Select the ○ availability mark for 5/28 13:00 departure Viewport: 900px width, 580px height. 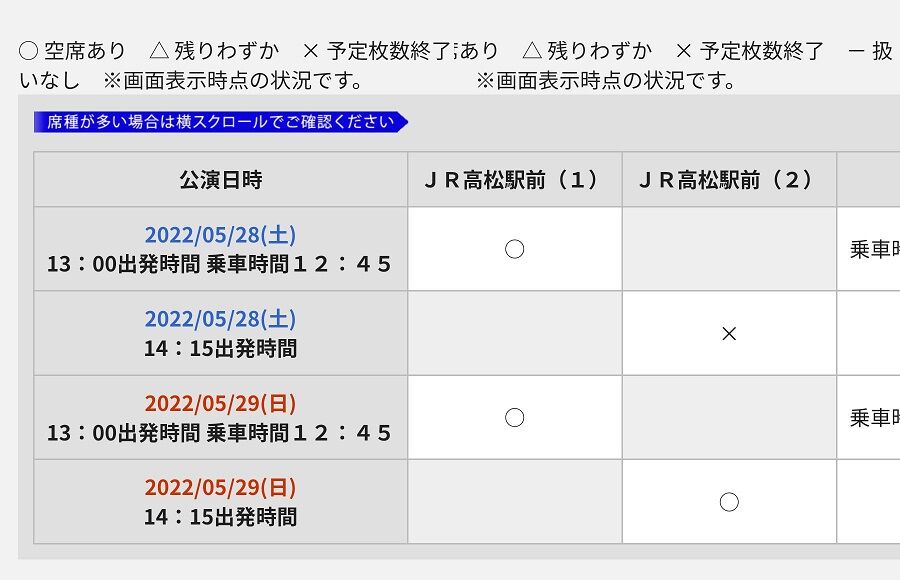pos(514,249)
